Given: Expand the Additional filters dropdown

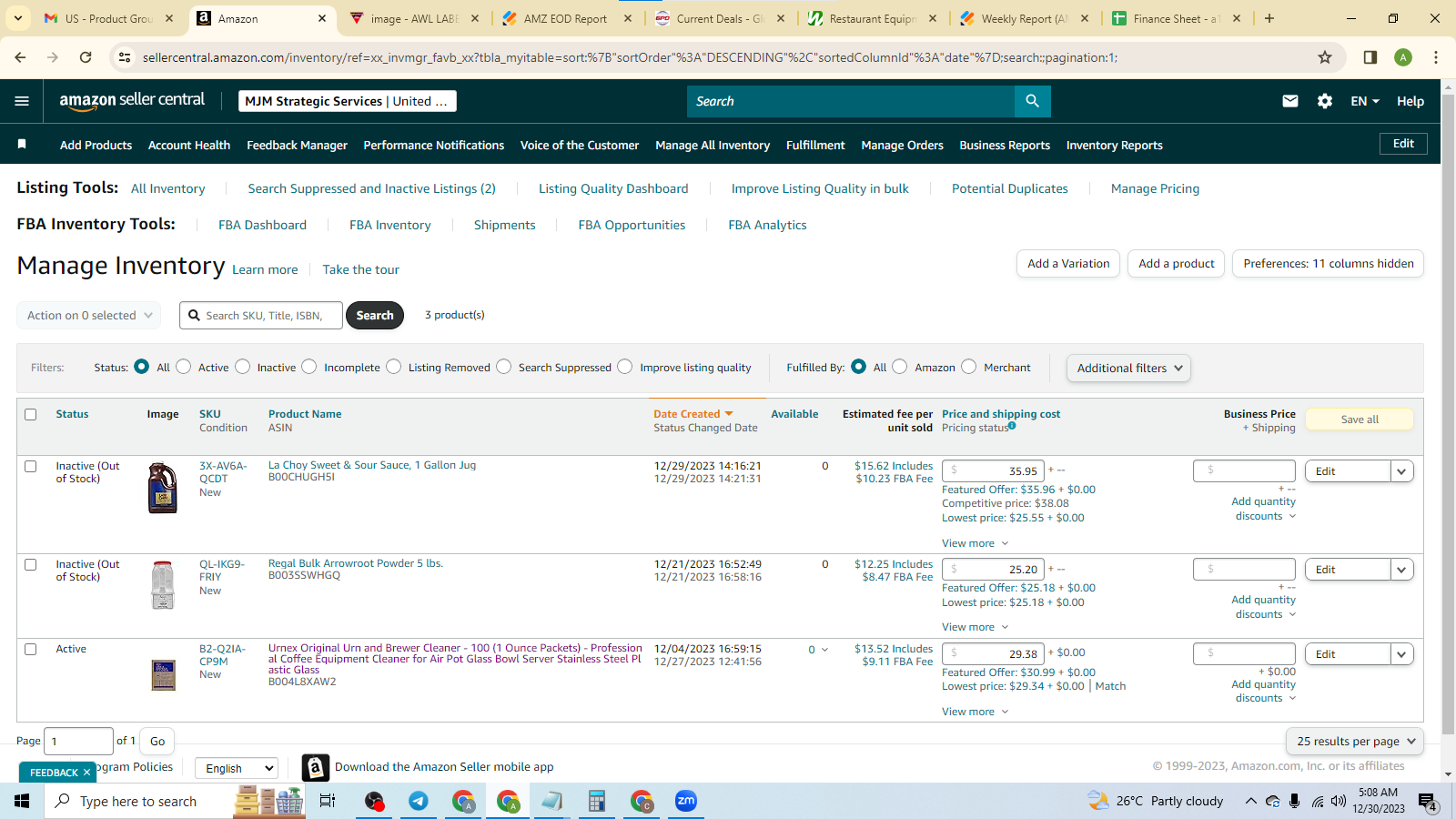Looking at the screenshot, I should tap(1128, 368).
